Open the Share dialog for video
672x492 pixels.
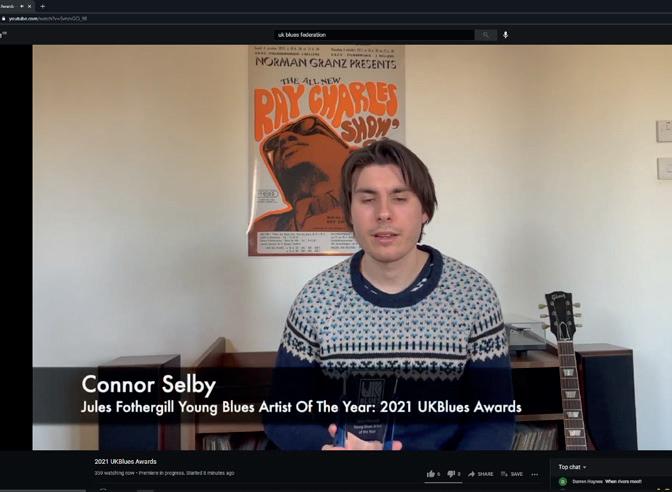click(480, 474)
